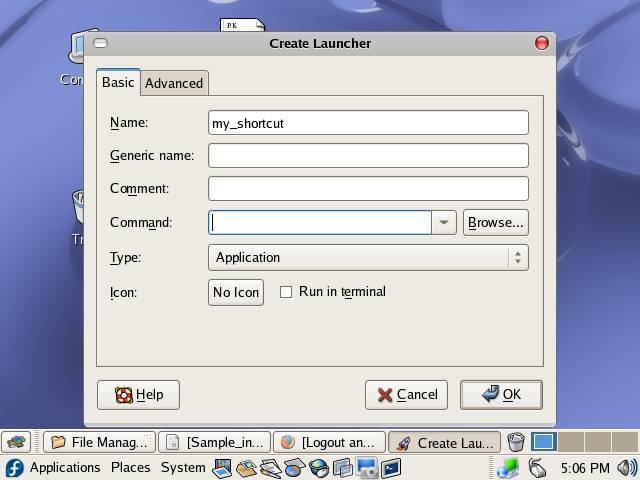
Task: Click Cancel to dismiss the launcher dialog
Action: point(406,394)
